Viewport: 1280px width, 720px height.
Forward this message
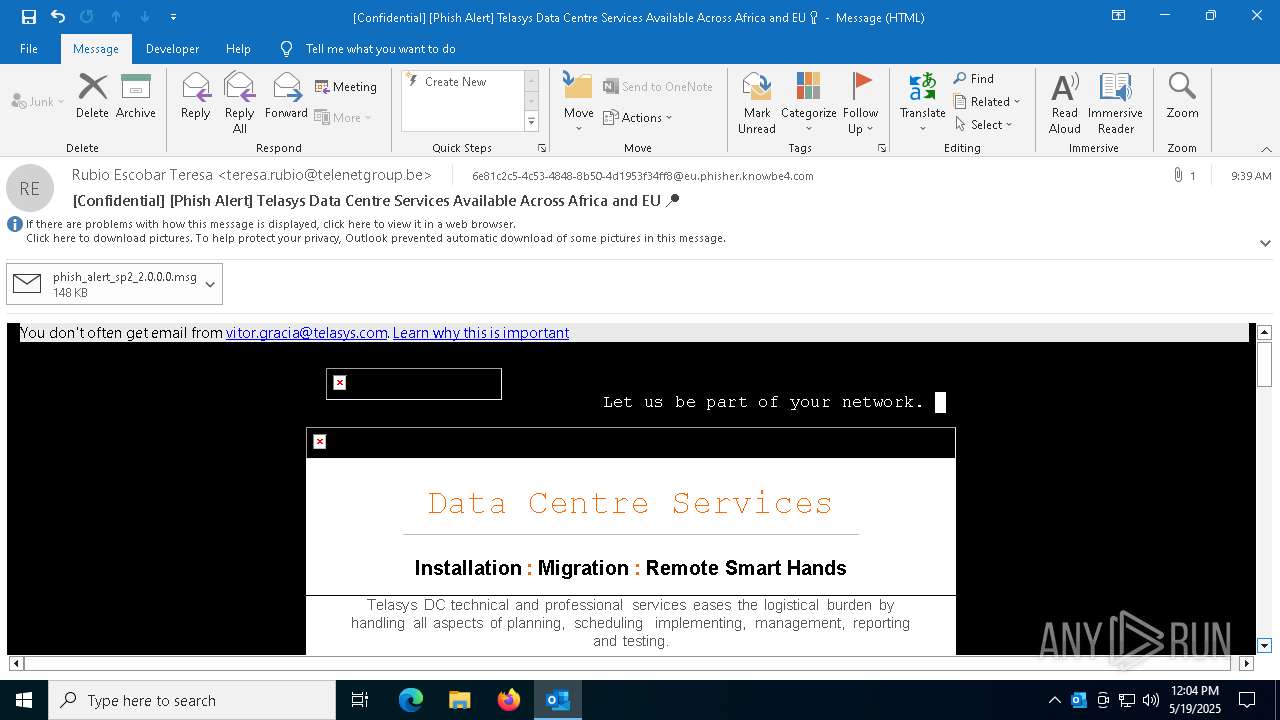[x=286, y=96]
